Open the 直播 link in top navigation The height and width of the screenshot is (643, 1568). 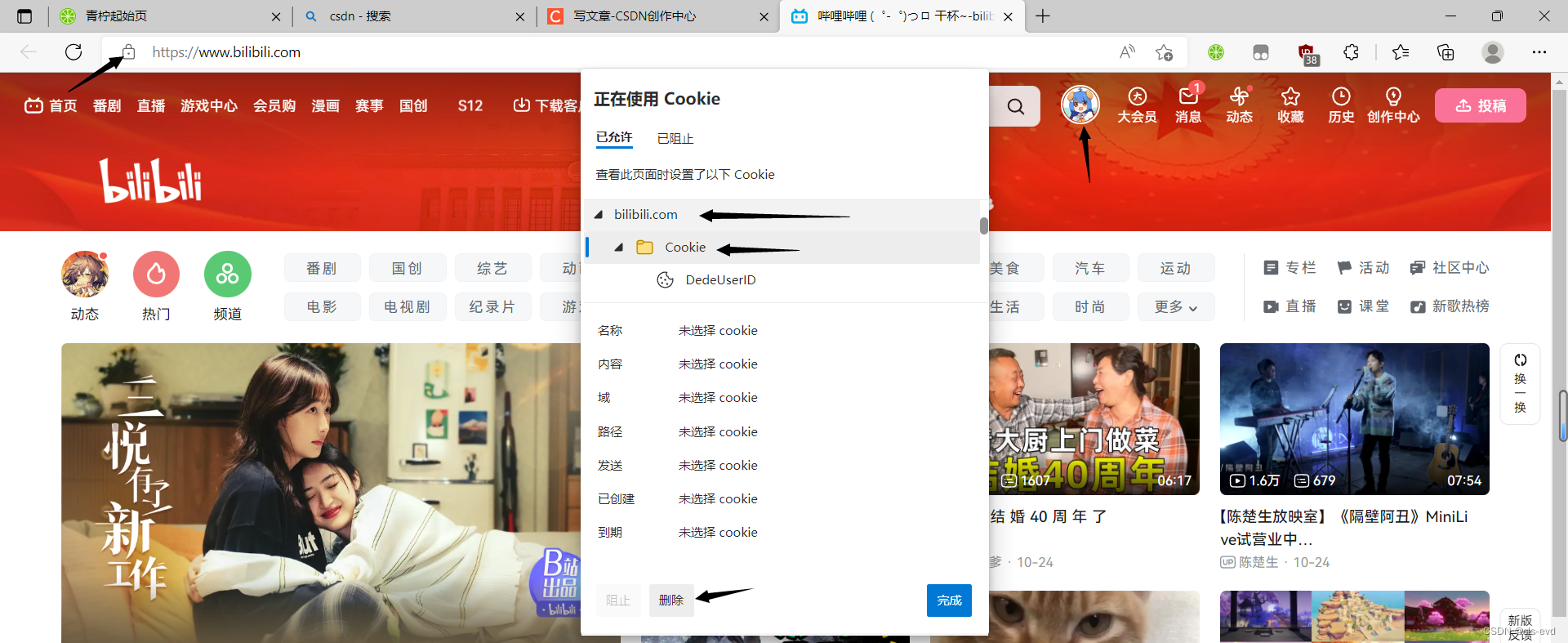click(x=151, y=106)
